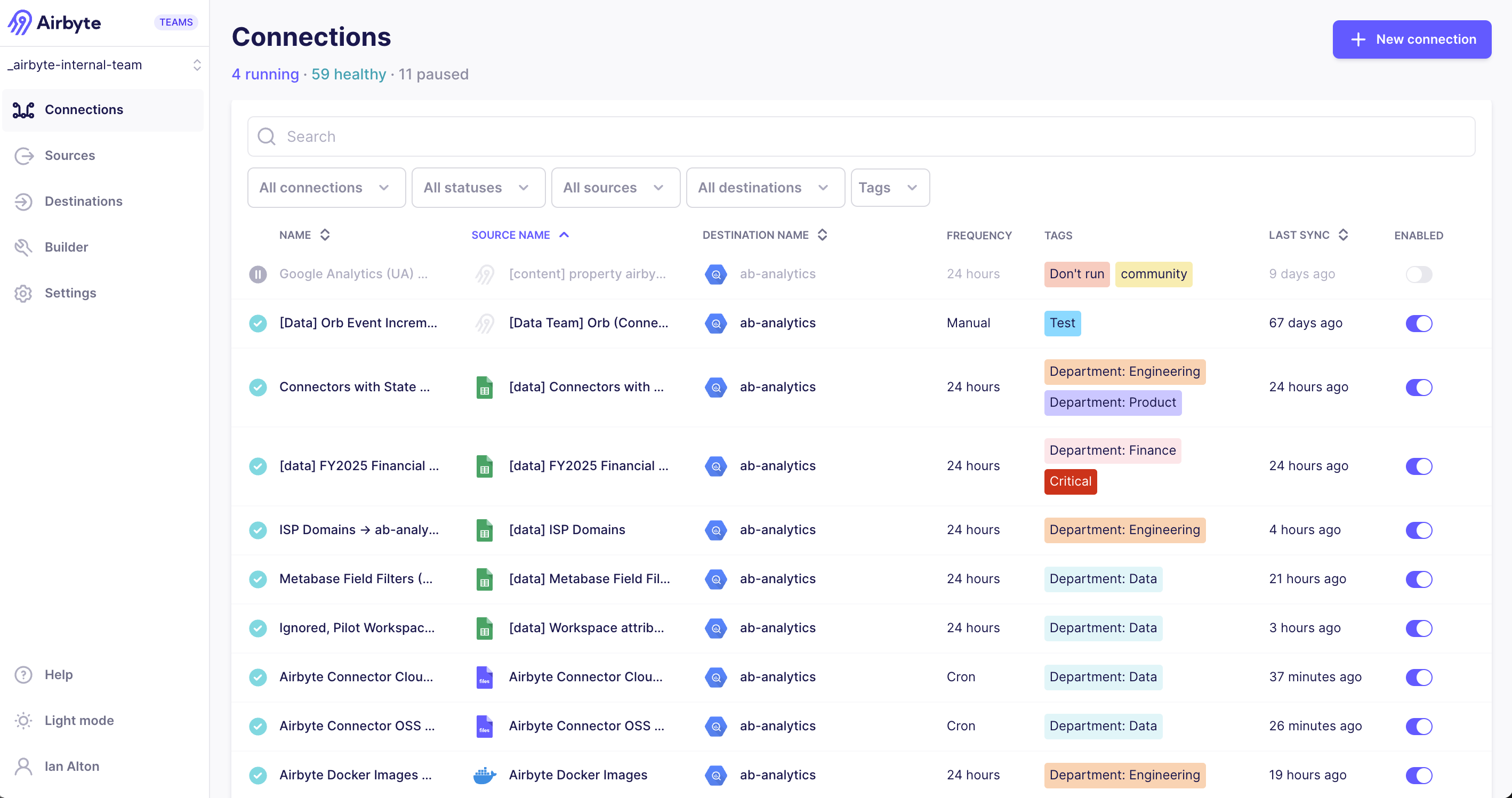Viewport: 1512px width, 798px height.
Task: Enable the paused Google Analytics (UA) connection
Action: tap(1419, 274)
